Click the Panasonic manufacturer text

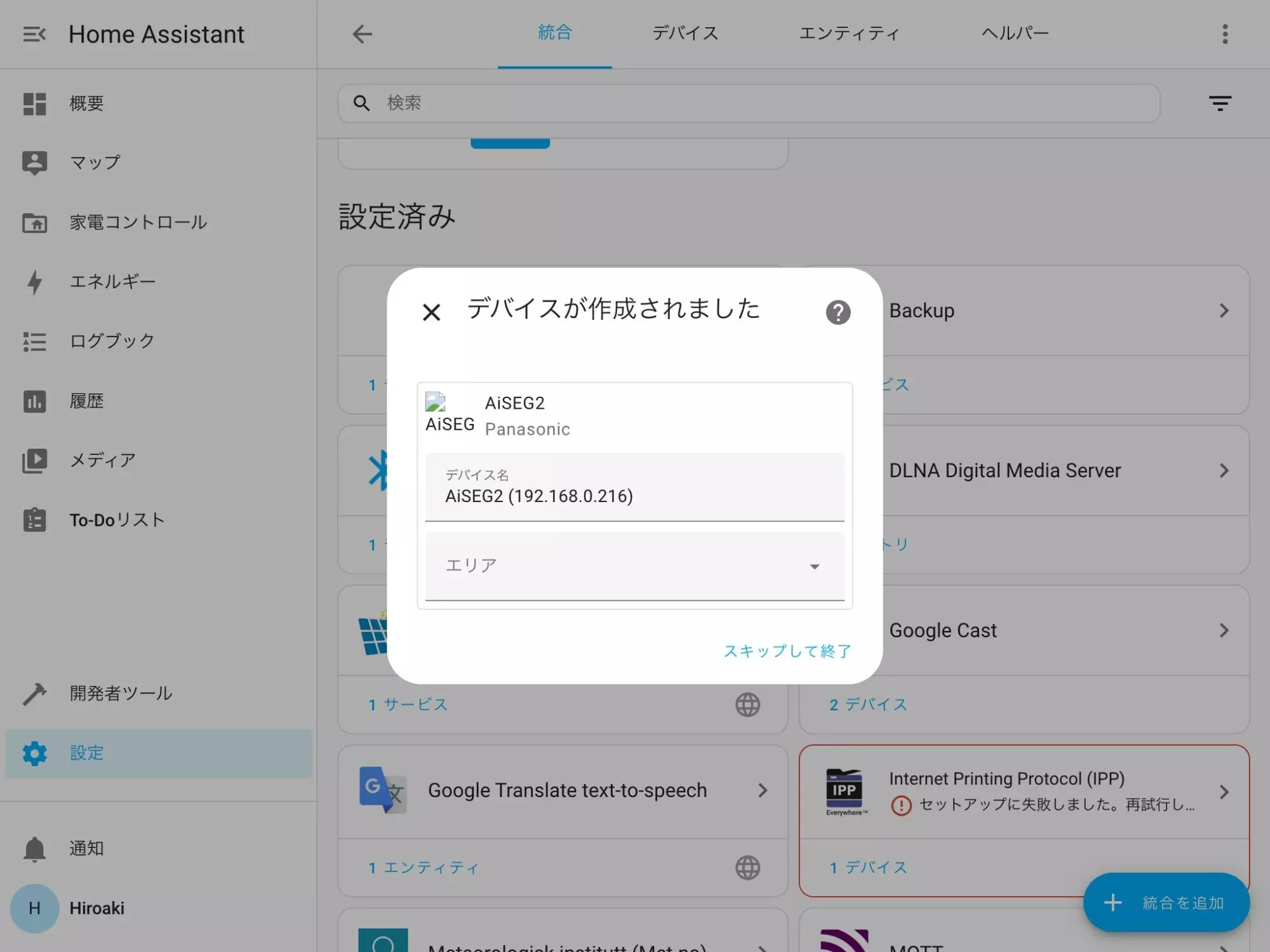[527, 430]
